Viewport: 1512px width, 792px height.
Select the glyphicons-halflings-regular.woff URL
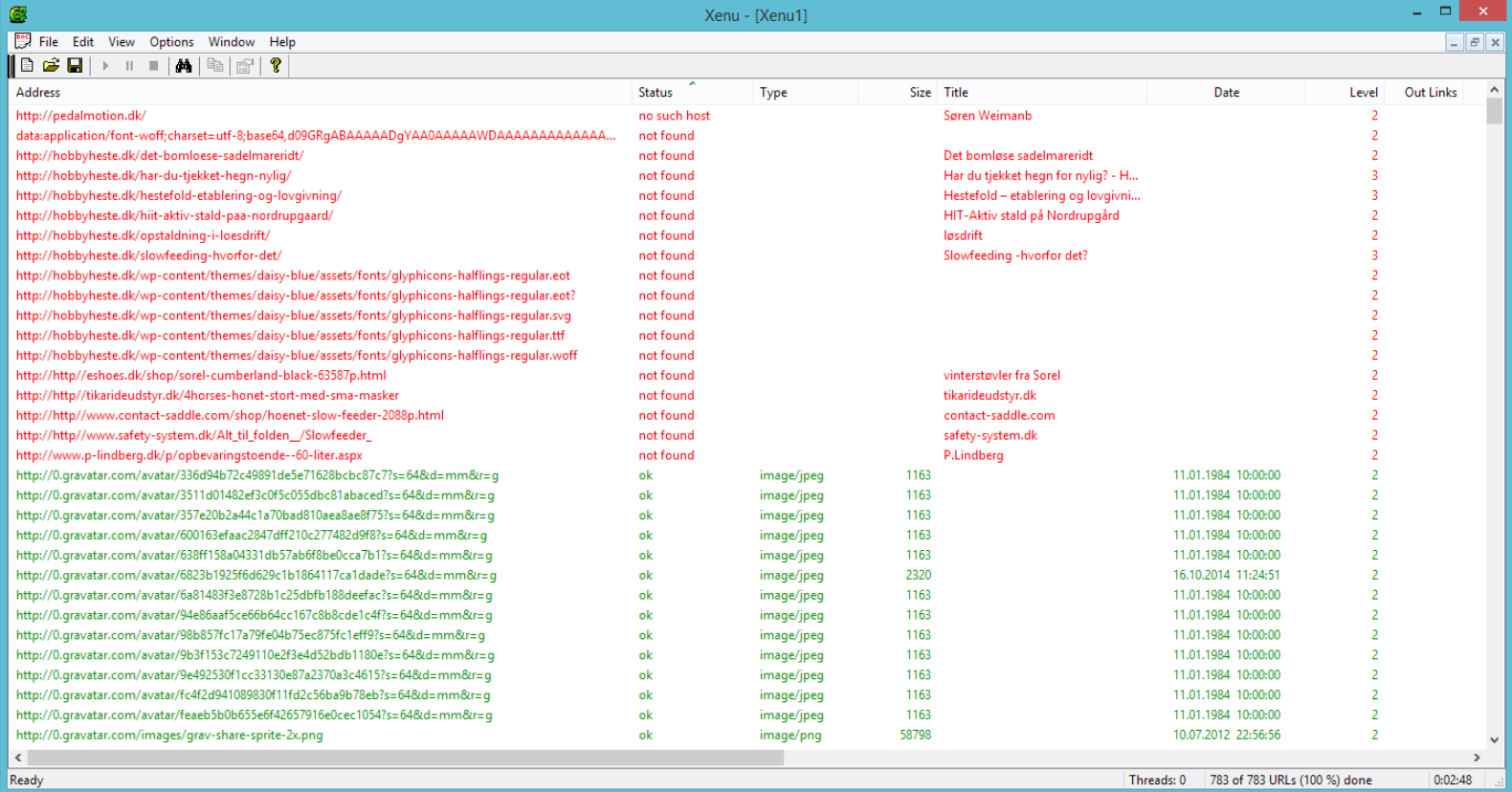pos(297,356)
